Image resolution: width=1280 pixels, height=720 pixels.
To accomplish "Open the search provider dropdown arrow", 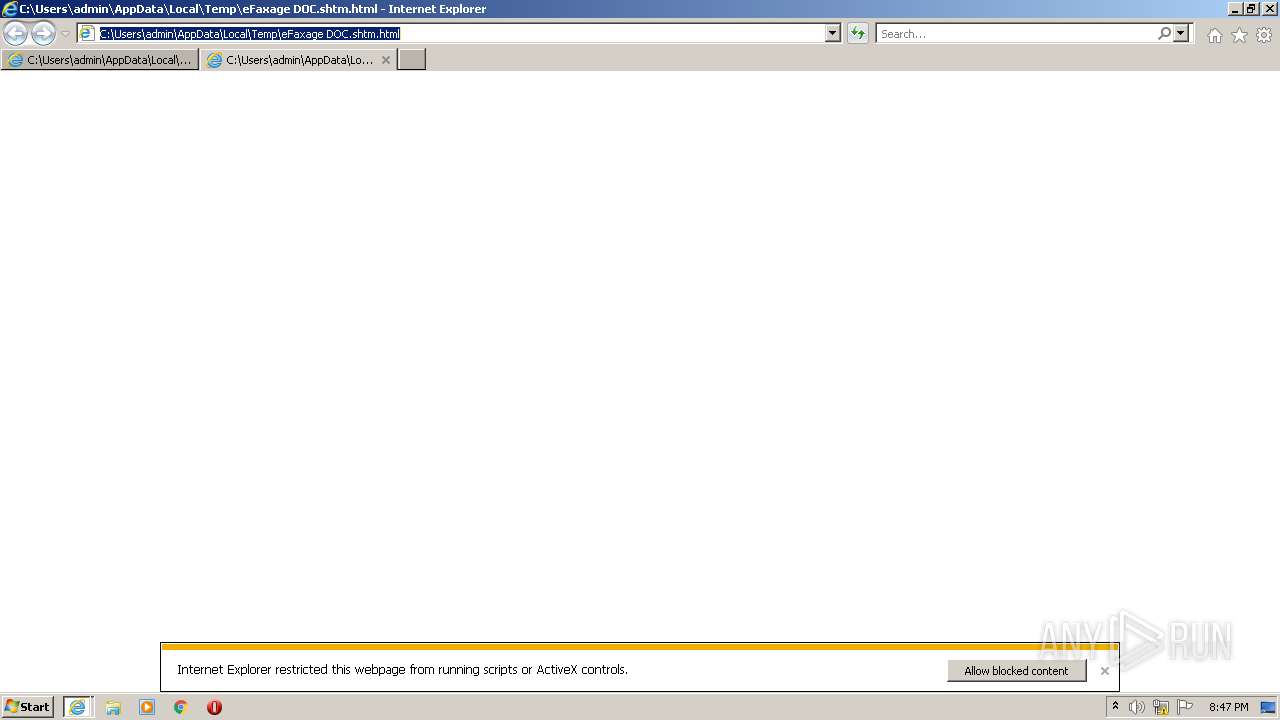I will pyautogui.click(x=1181, y=34).
